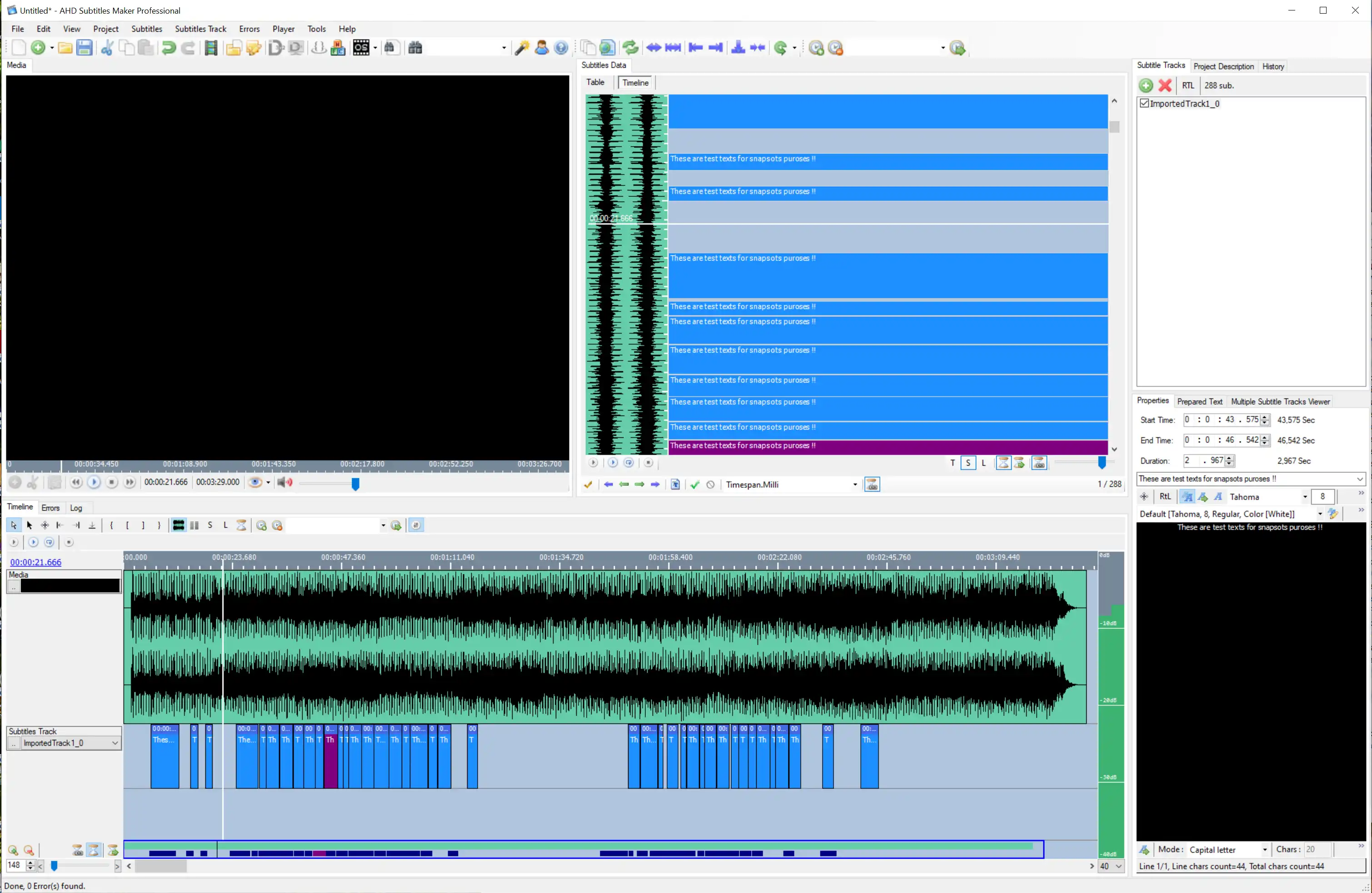Viewport: 1372px width, 893px height.
Task: Click the green Undo arrow icon
Action: [168, 48]
